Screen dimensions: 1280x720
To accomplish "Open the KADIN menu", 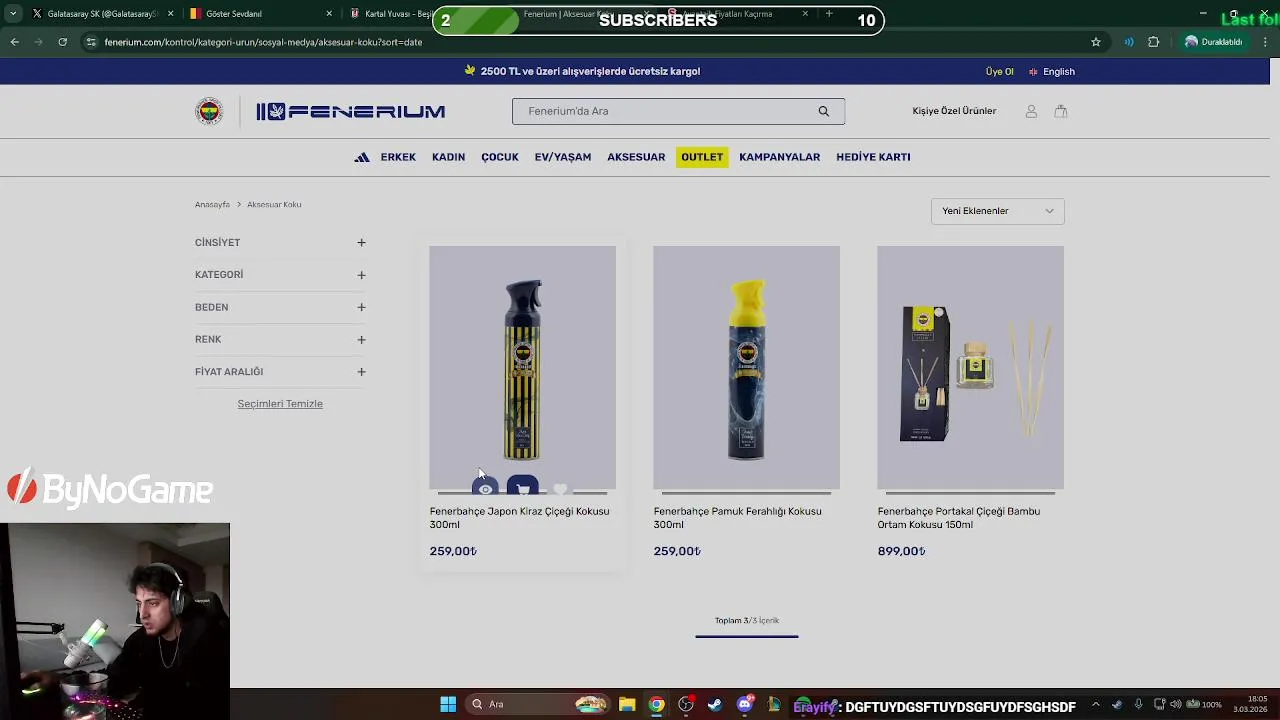I will 448,157.
